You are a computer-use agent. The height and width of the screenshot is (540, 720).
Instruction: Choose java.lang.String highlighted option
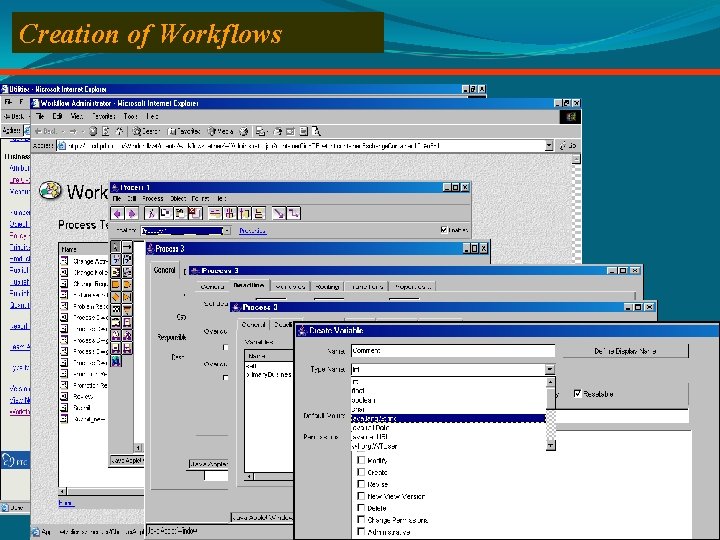(448, 418)
